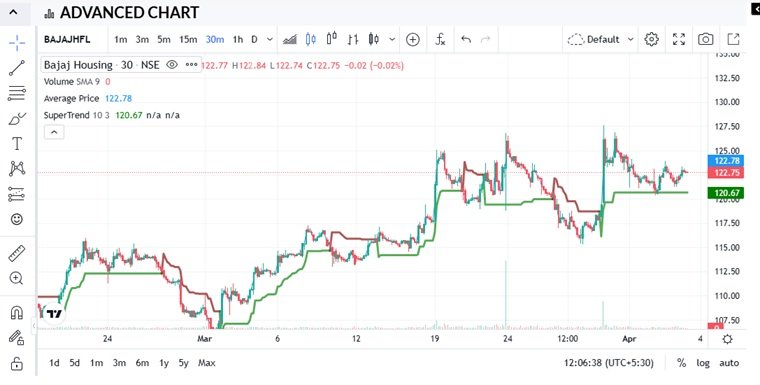Enter fullscreen mode
760x385 pixels.
pyautogui.click(x=679, y=39)
